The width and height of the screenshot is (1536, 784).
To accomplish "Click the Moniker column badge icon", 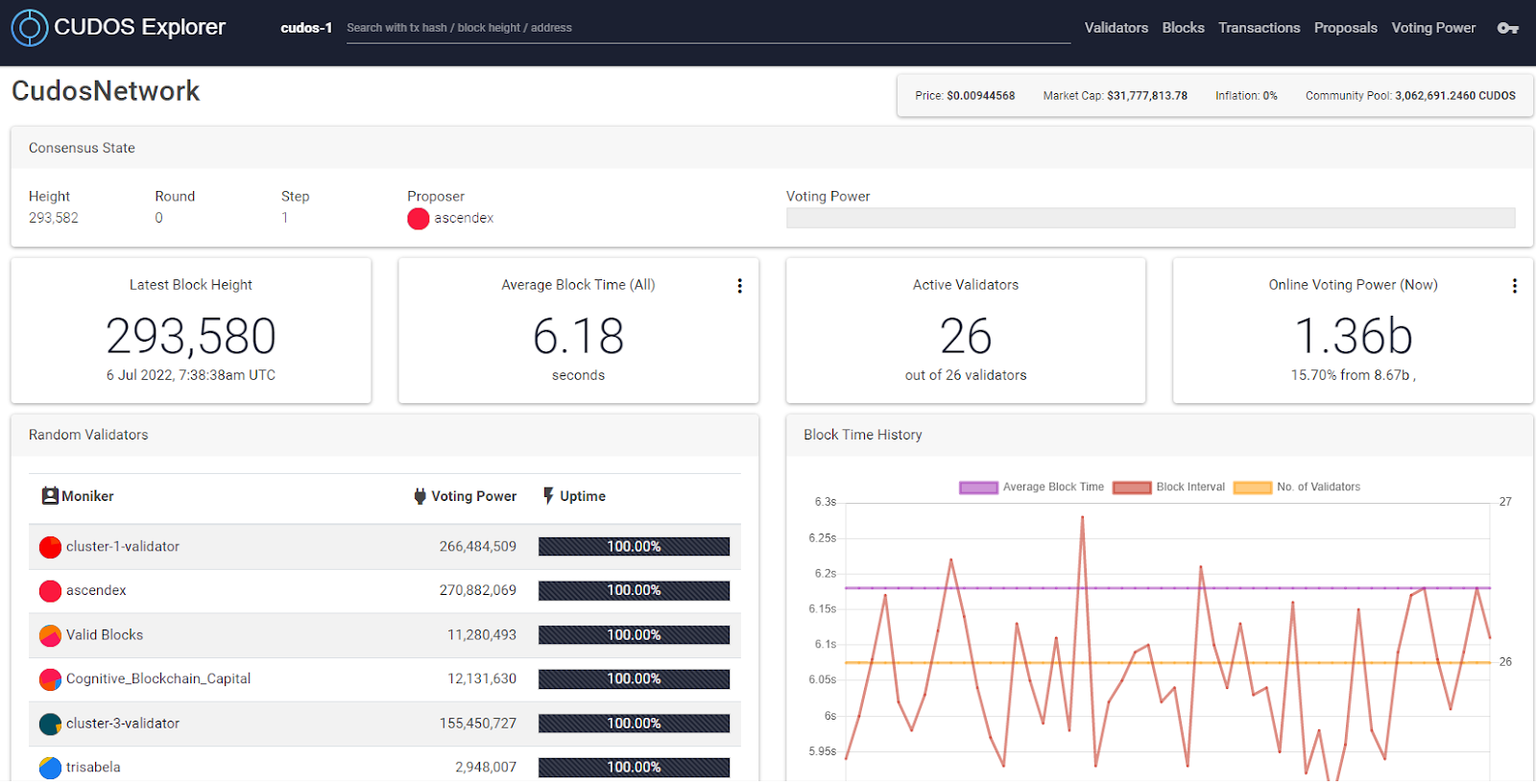I will pyautogui.click(x=50, y=496).
